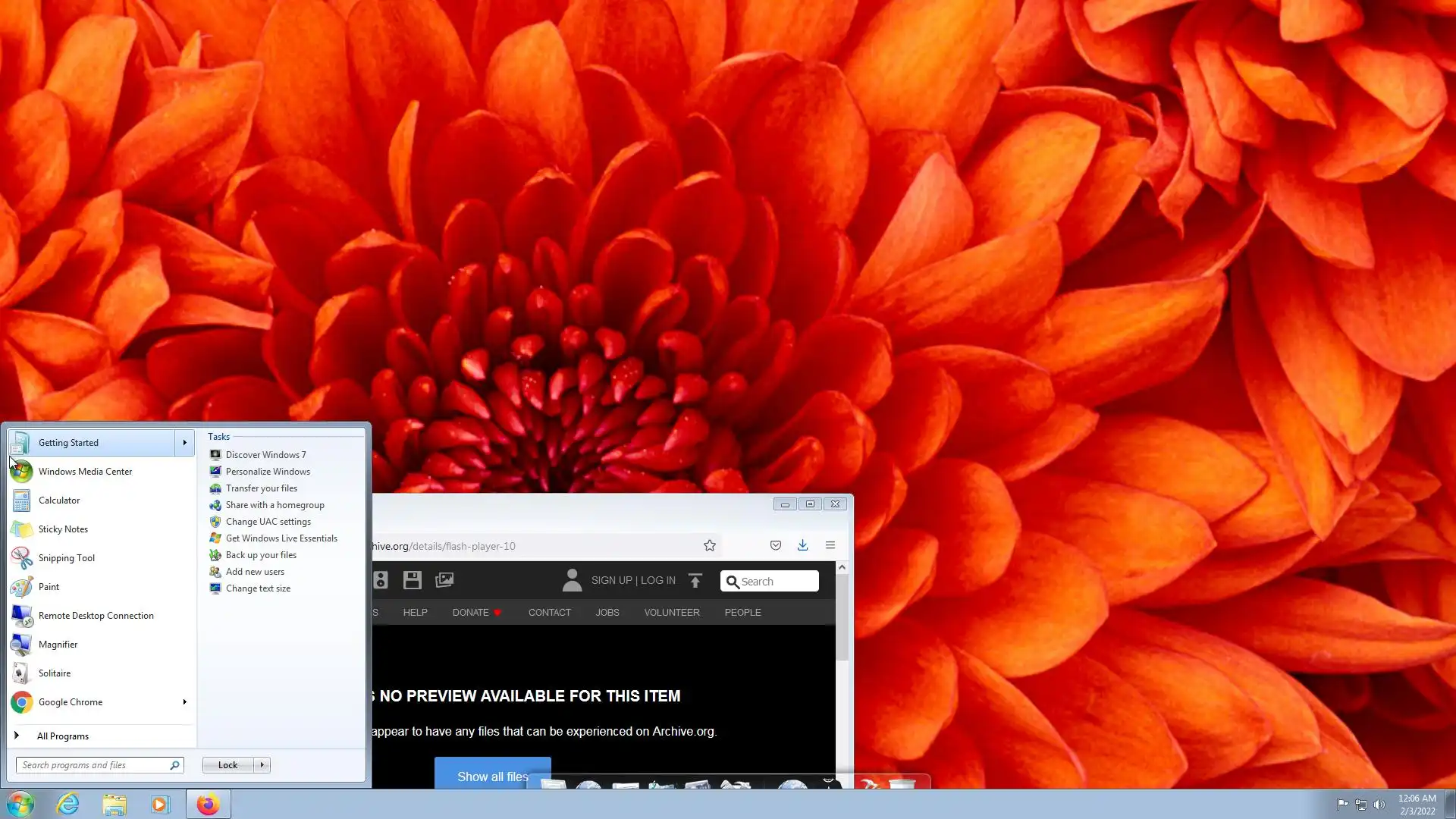Click the Archive.org upload icon
Viewport: 1456px width, 819px height.
[695, 581]
